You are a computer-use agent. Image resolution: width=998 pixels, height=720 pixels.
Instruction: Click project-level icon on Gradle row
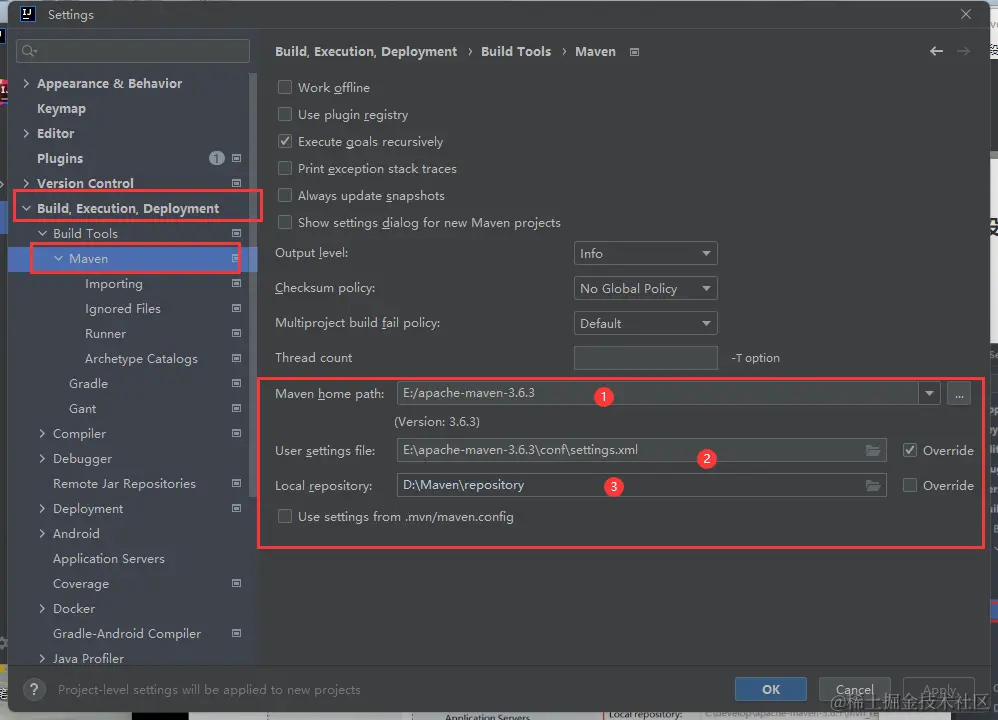[x=236, y=383]
